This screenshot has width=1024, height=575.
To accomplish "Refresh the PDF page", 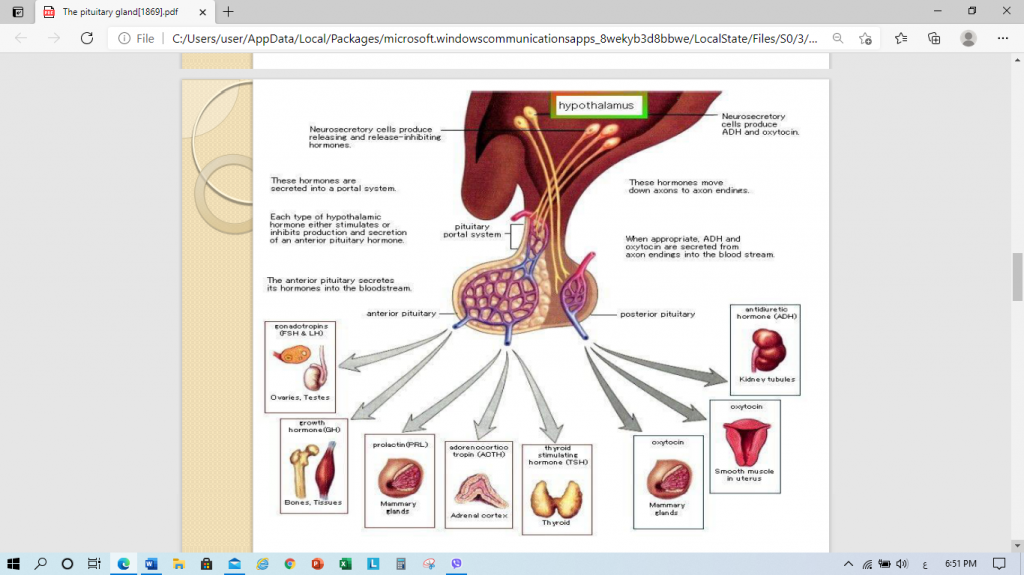I will click(x=87, y=38).
